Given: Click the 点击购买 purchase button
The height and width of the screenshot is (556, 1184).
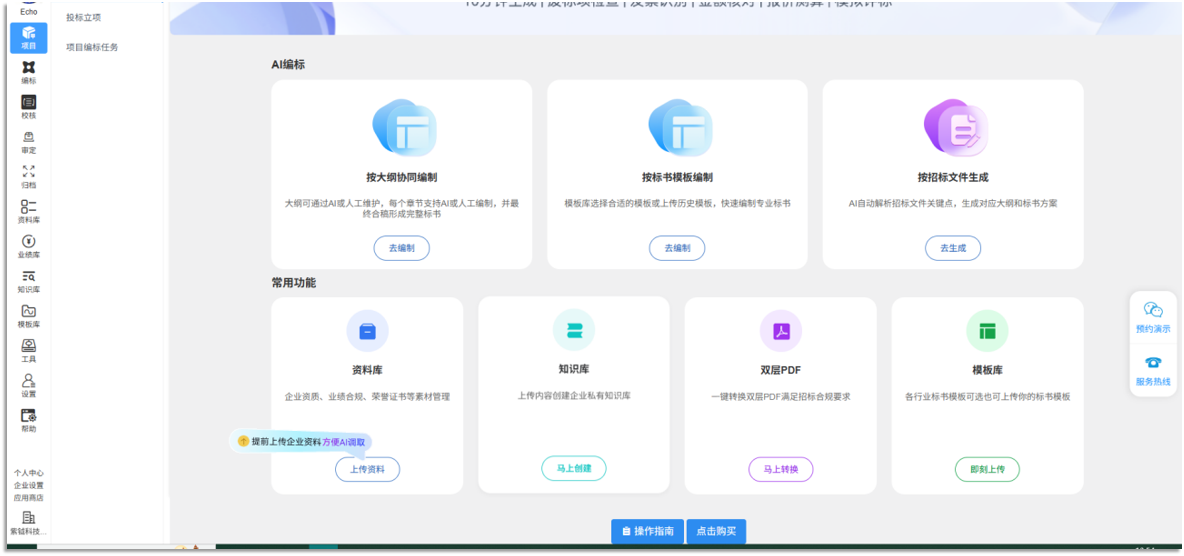Looking at the screenshot, I should point(716,531).
